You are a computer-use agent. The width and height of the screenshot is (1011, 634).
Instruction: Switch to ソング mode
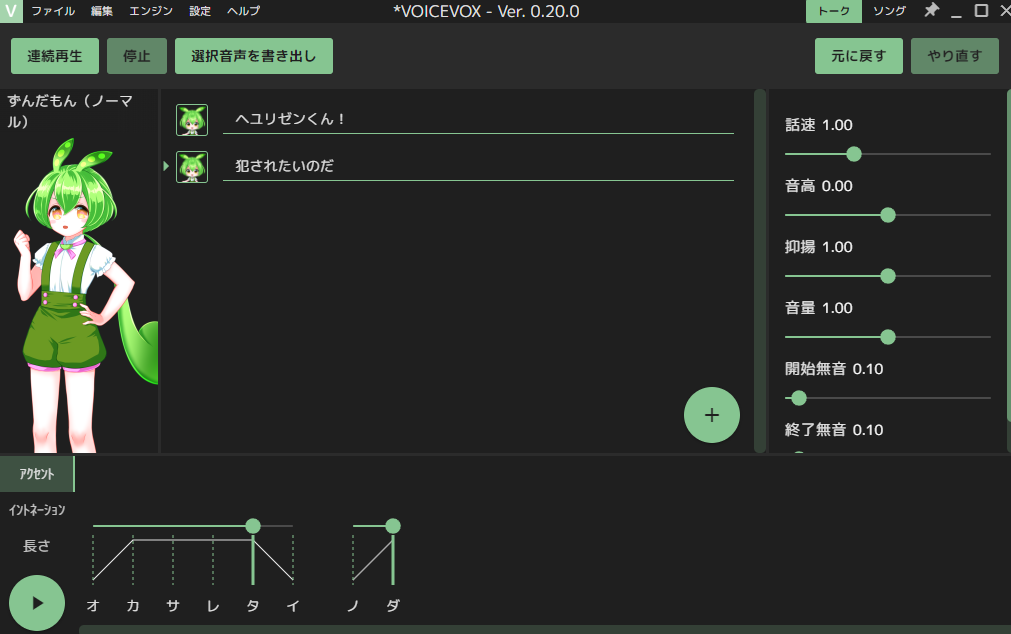coord(889,11)
